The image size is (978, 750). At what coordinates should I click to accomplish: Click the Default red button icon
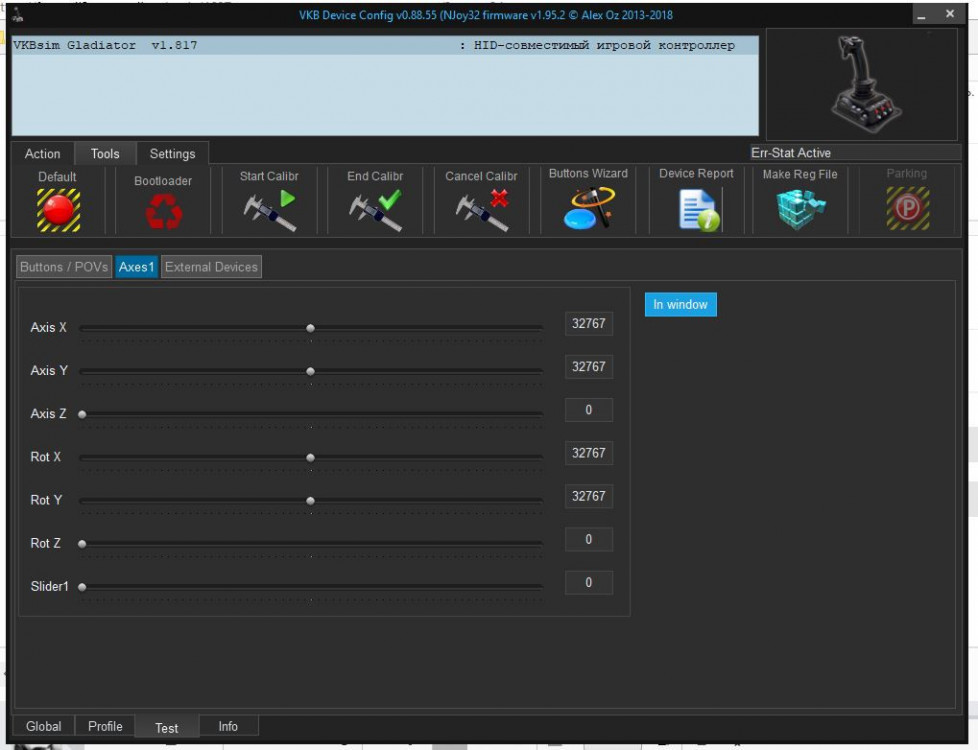point(59,210)
